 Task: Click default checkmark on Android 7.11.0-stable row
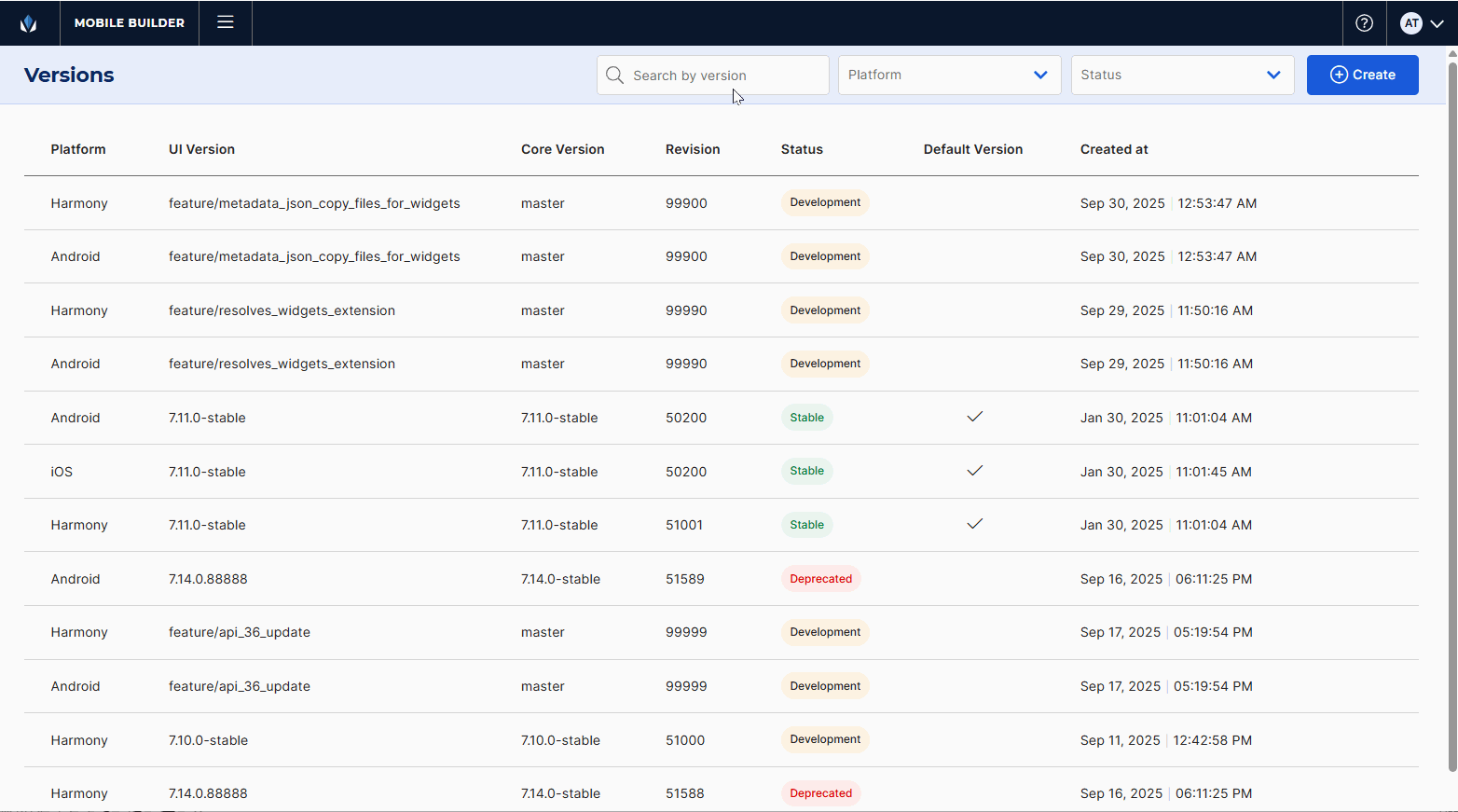pyautogui.click(x=974, y=417)
